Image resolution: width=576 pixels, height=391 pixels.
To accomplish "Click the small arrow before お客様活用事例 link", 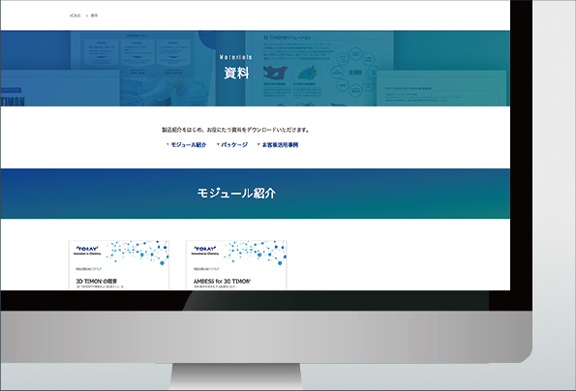I will coord(259,144).
